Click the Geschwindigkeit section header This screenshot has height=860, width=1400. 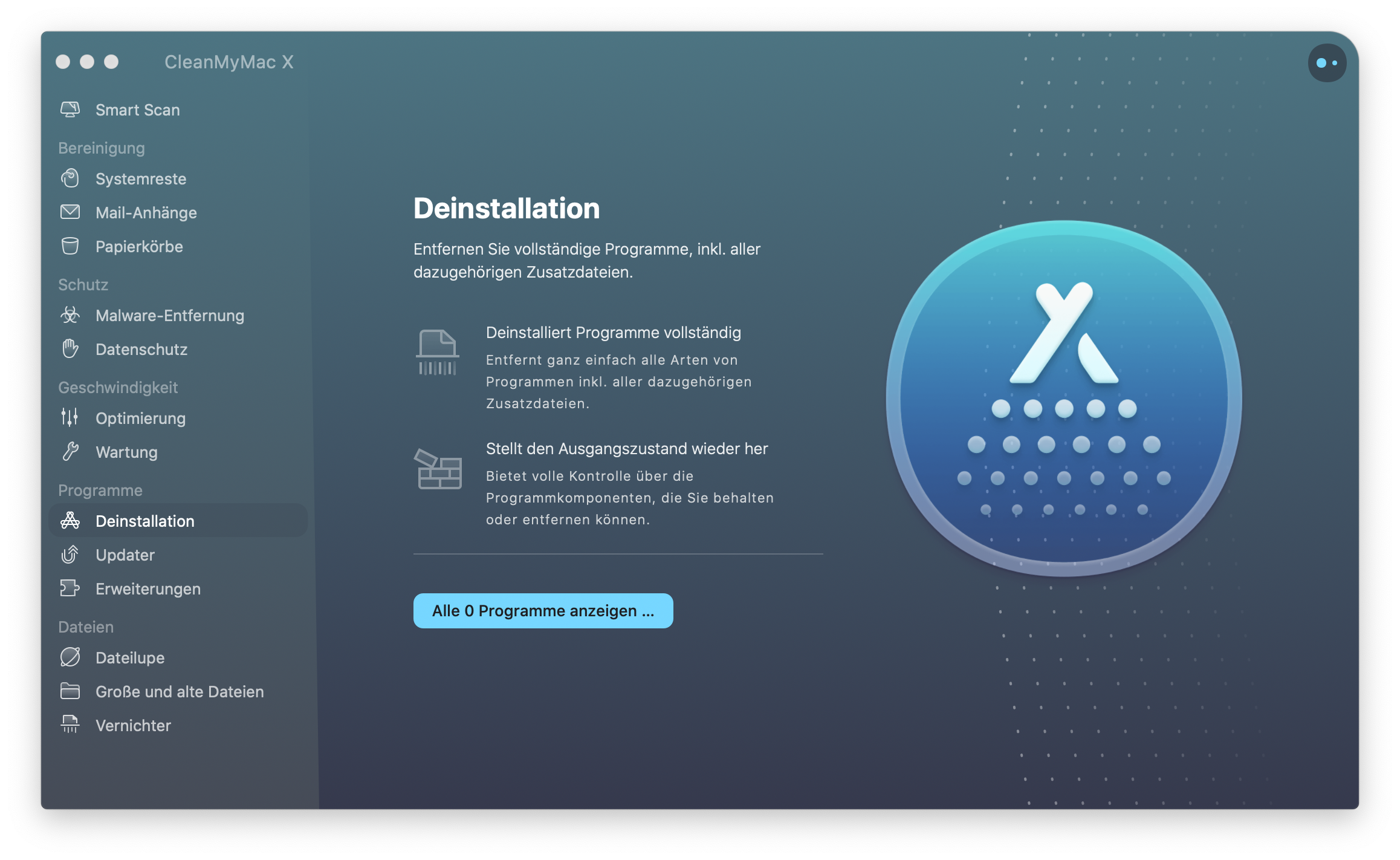pyautogui.click(x=118, y=388)
